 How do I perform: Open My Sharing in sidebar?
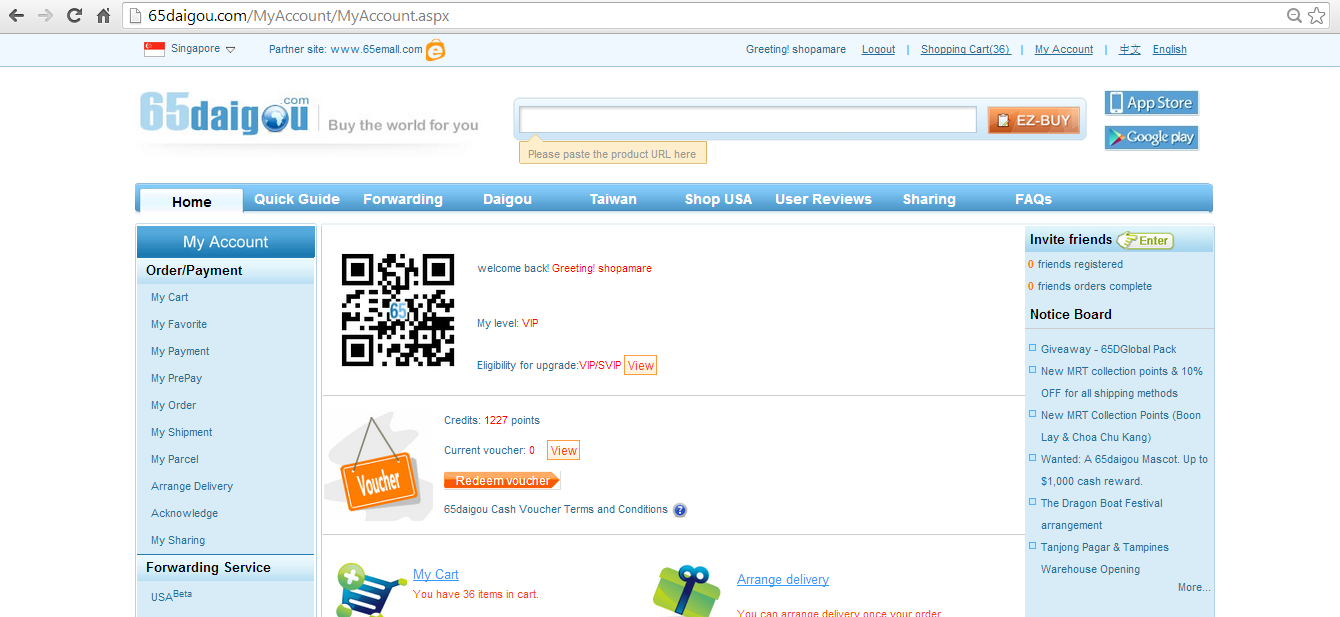click(178, 540)
